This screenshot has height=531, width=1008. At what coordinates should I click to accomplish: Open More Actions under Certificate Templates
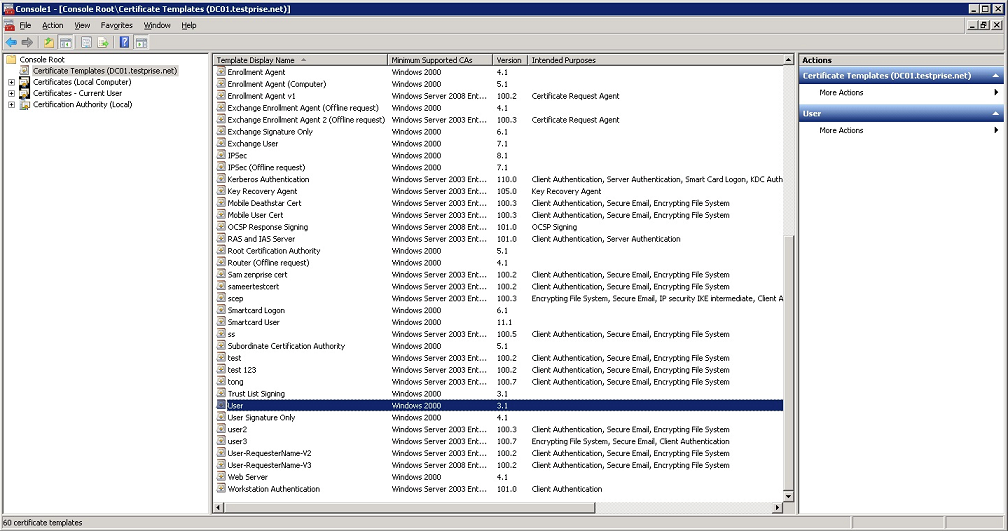pos(841,93)
